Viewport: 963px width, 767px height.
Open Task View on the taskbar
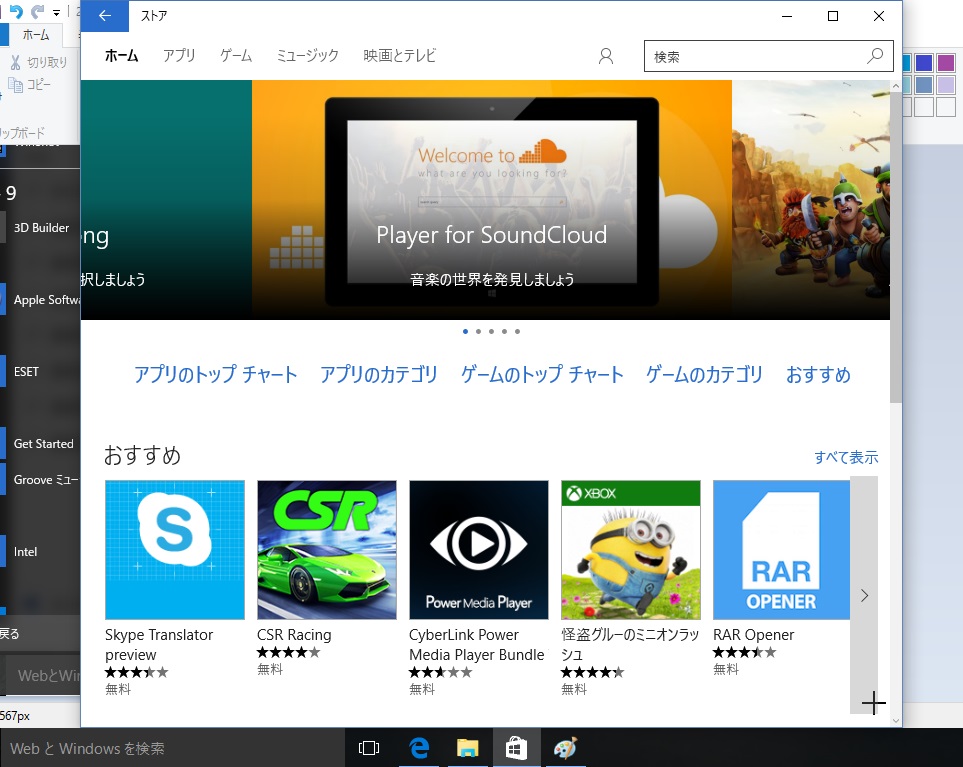click(368, 748)
